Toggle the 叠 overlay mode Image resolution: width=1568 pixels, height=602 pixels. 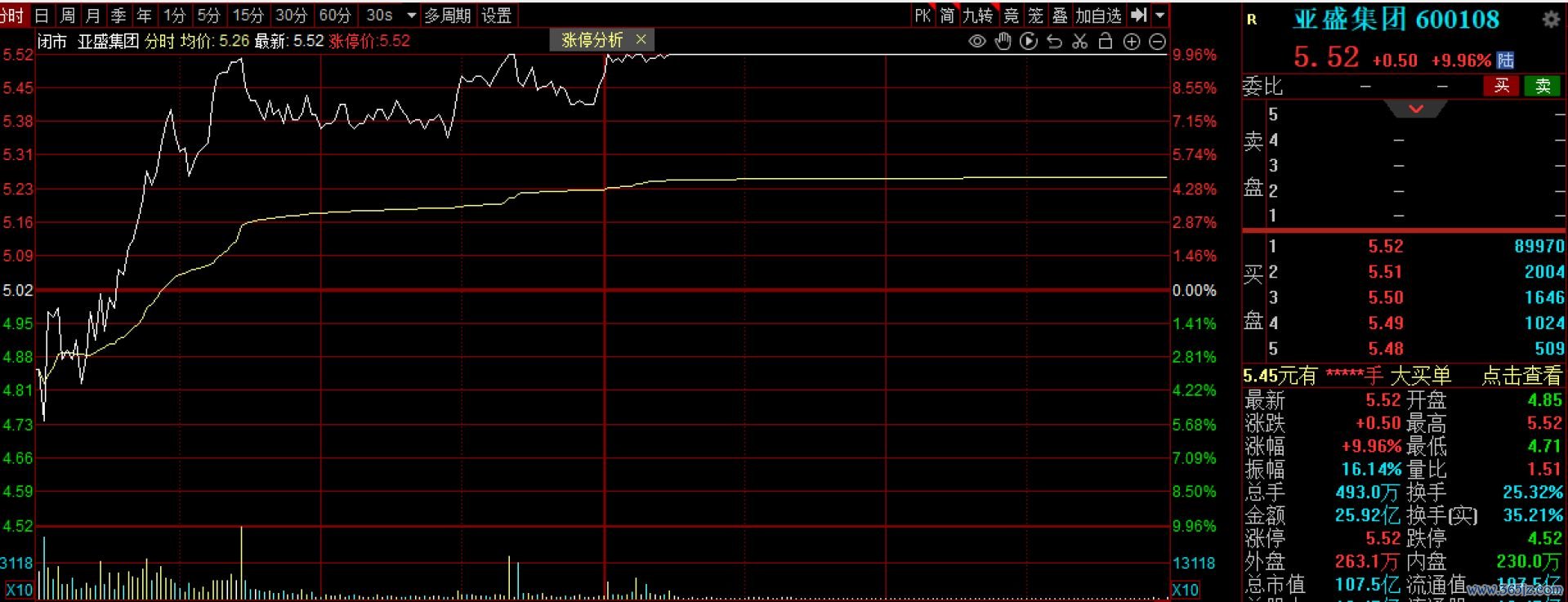pyautogui.click(x=1060, y=15)
